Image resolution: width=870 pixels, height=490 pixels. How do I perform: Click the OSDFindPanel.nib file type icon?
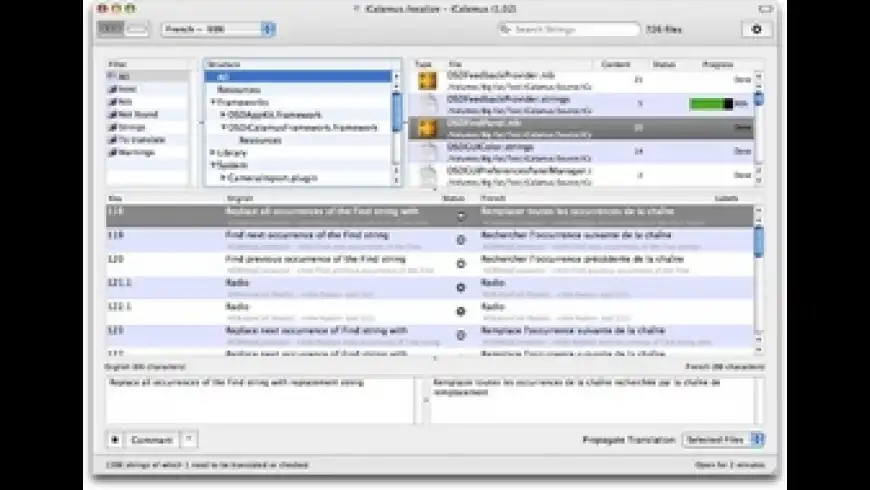pyautogui.click(x=427, y=128)
